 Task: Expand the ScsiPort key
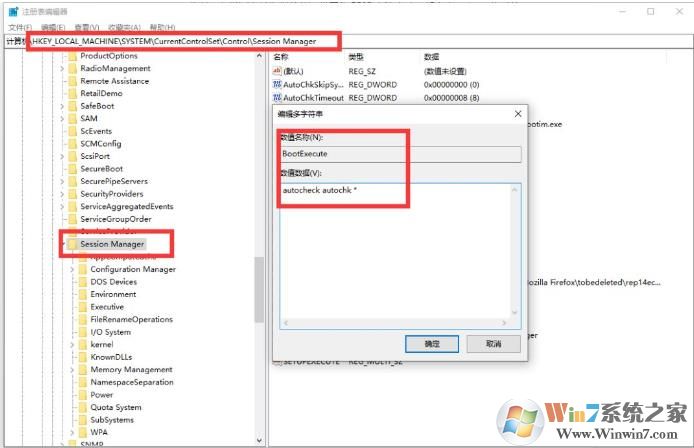point(62,156)
